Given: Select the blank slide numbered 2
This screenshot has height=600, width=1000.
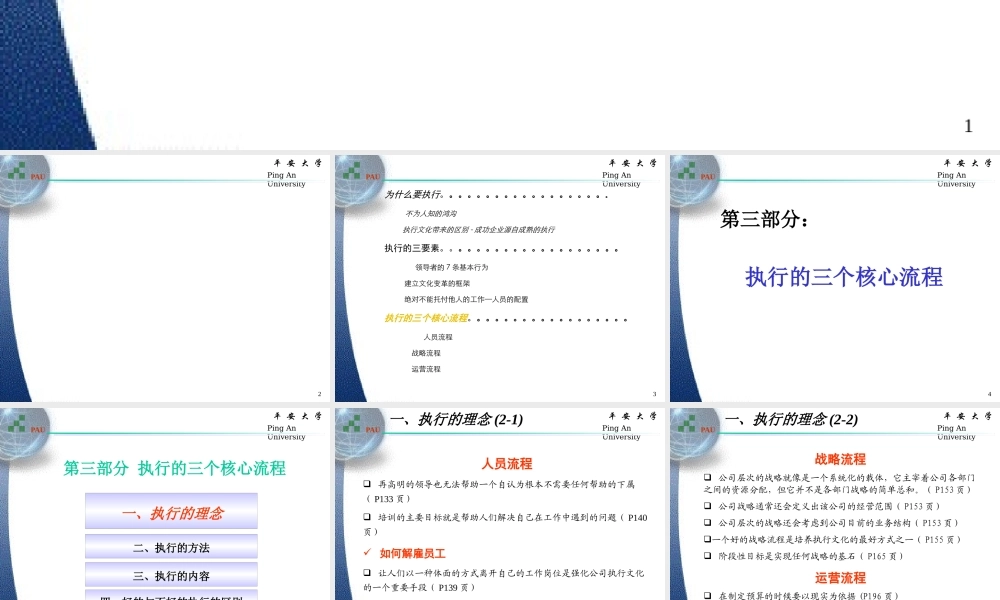Looking at the screenshot, I should point(165,278).
